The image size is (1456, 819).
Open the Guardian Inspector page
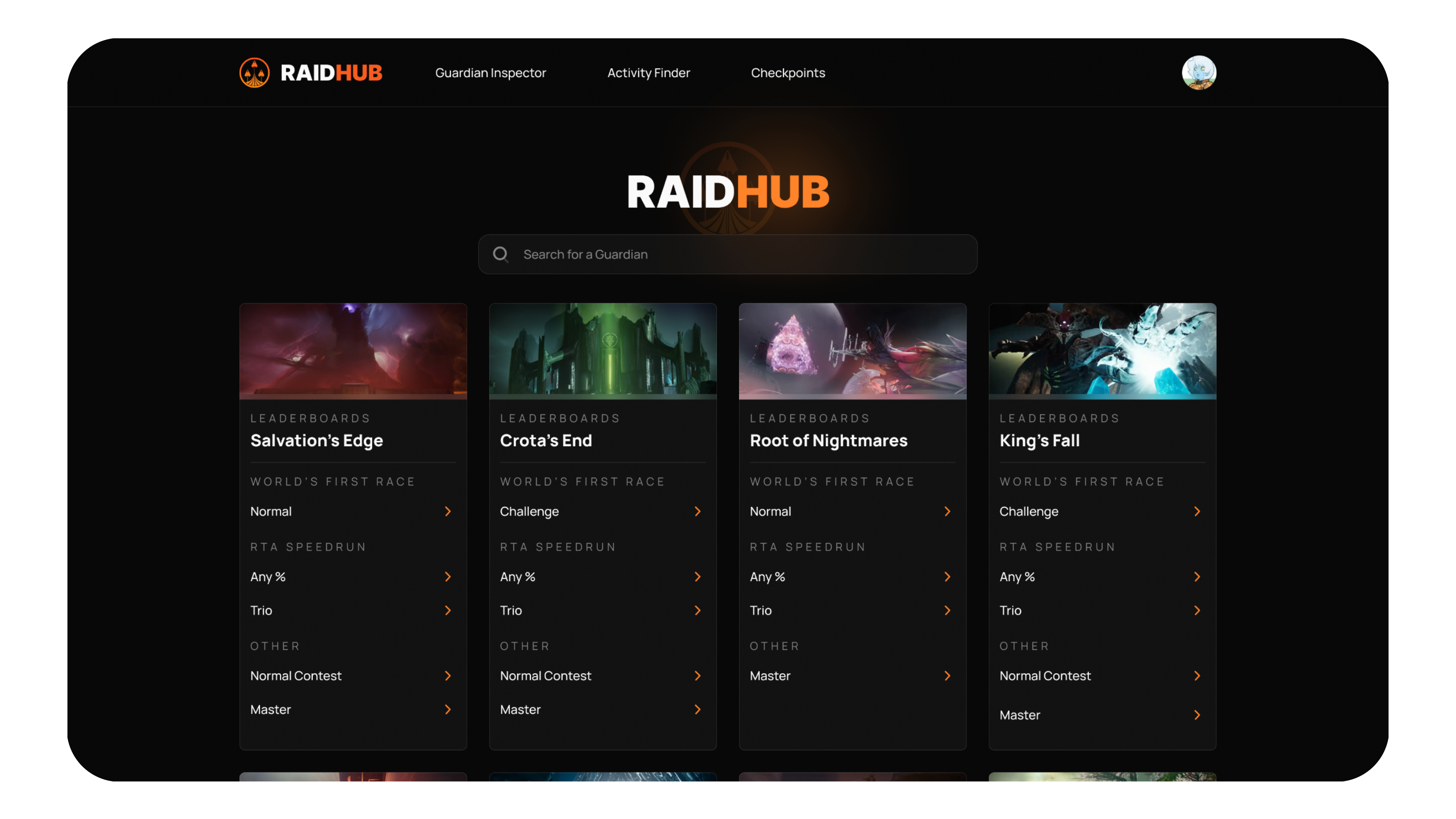pos(490,73)
